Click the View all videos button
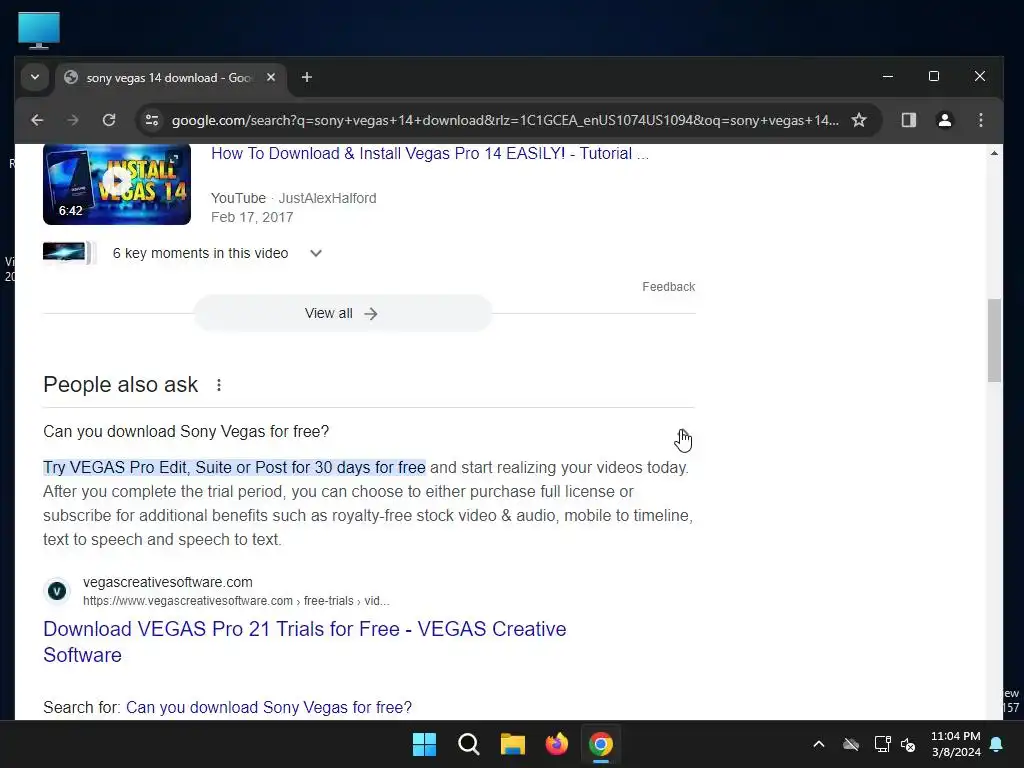Viewport: 1024px width, 768px height. click(342, 313)
